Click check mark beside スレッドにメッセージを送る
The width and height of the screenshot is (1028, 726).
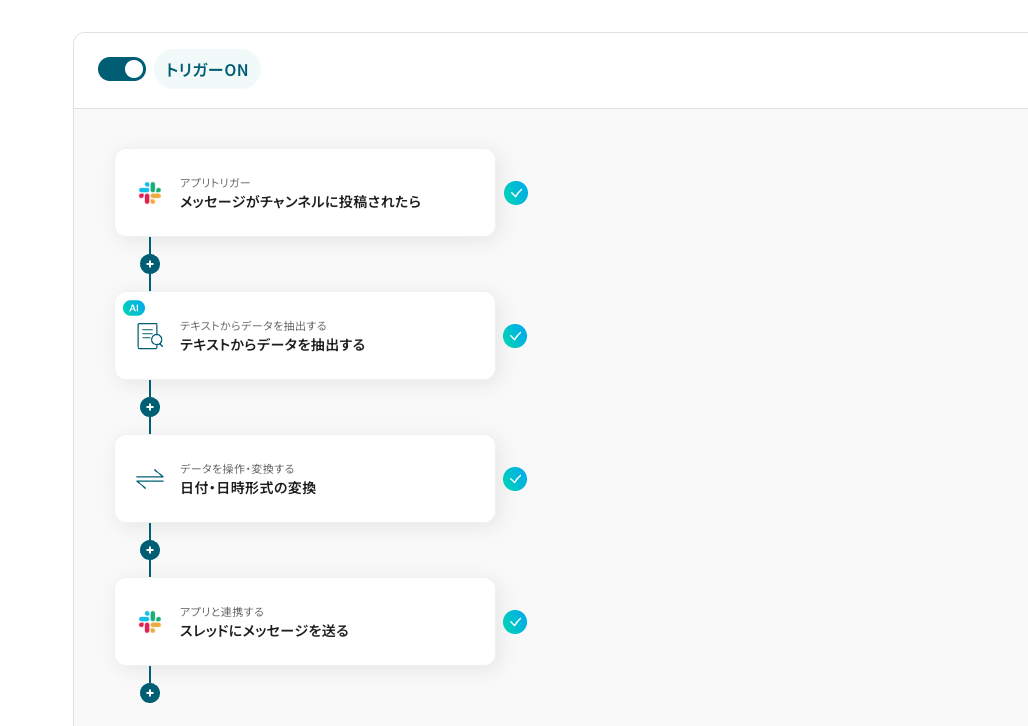(515, 622)
